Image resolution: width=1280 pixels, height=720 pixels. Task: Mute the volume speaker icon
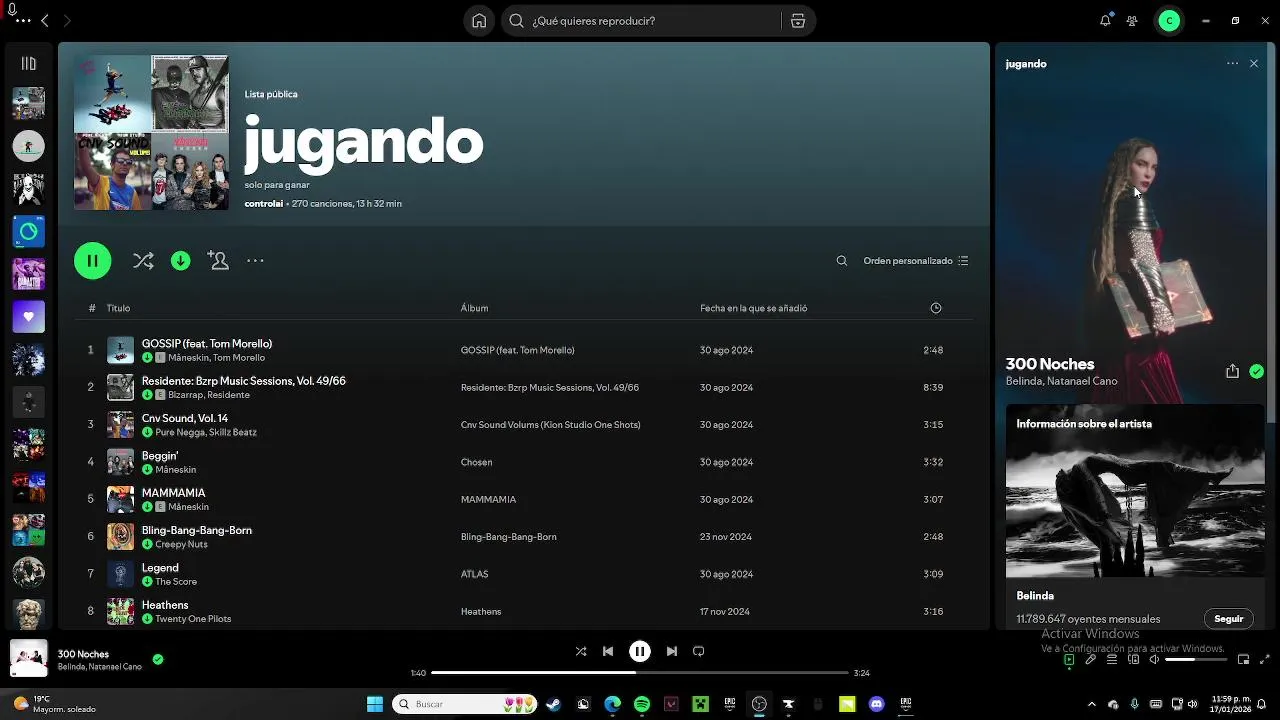click(1154, 660)
